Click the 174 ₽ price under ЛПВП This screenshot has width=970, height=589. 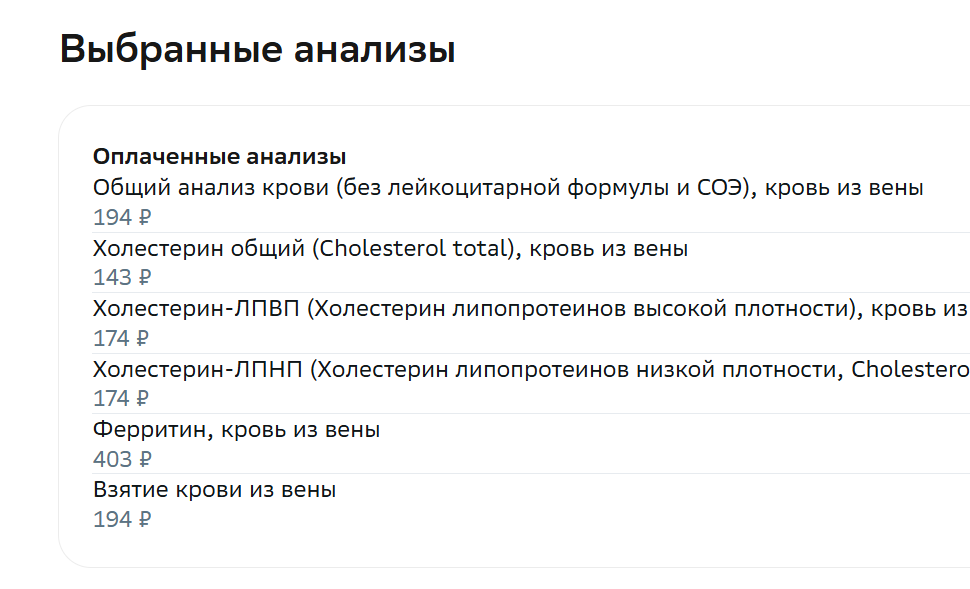coord(121,338)
